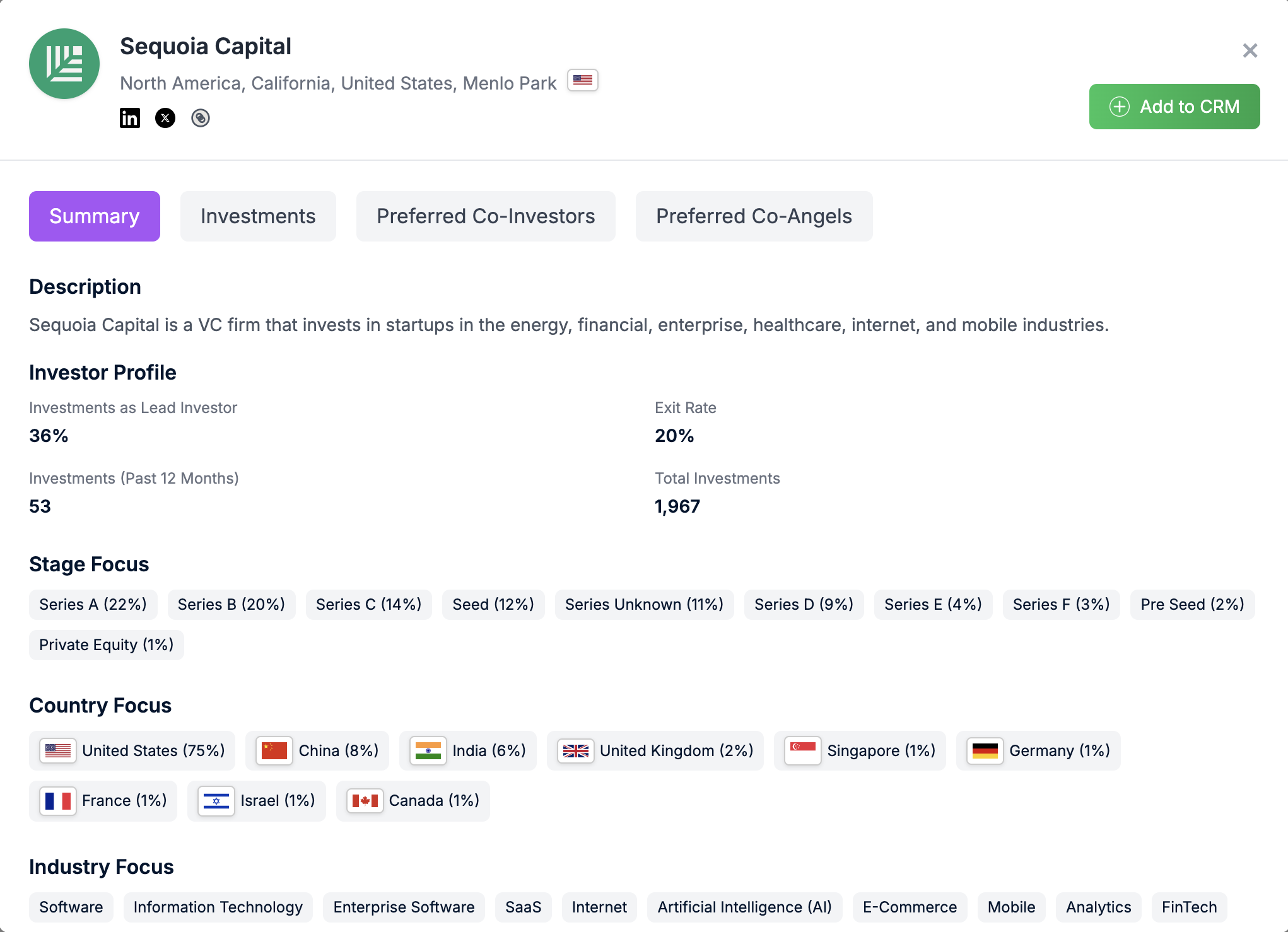This screenshot has width=1288, height=932.
Task: Open the X (Twitter) profile icon
Action: click(x=165, y=118)
